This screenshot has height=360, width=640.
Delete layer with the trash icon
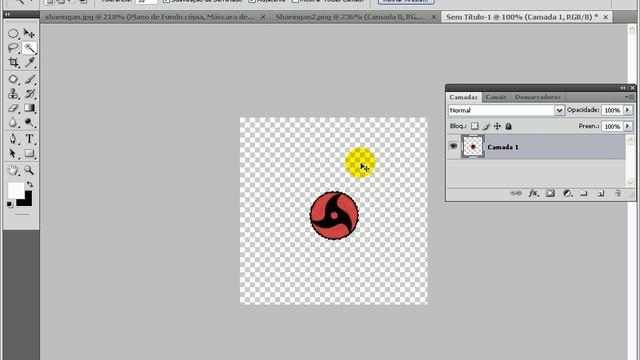pos(618,193)
